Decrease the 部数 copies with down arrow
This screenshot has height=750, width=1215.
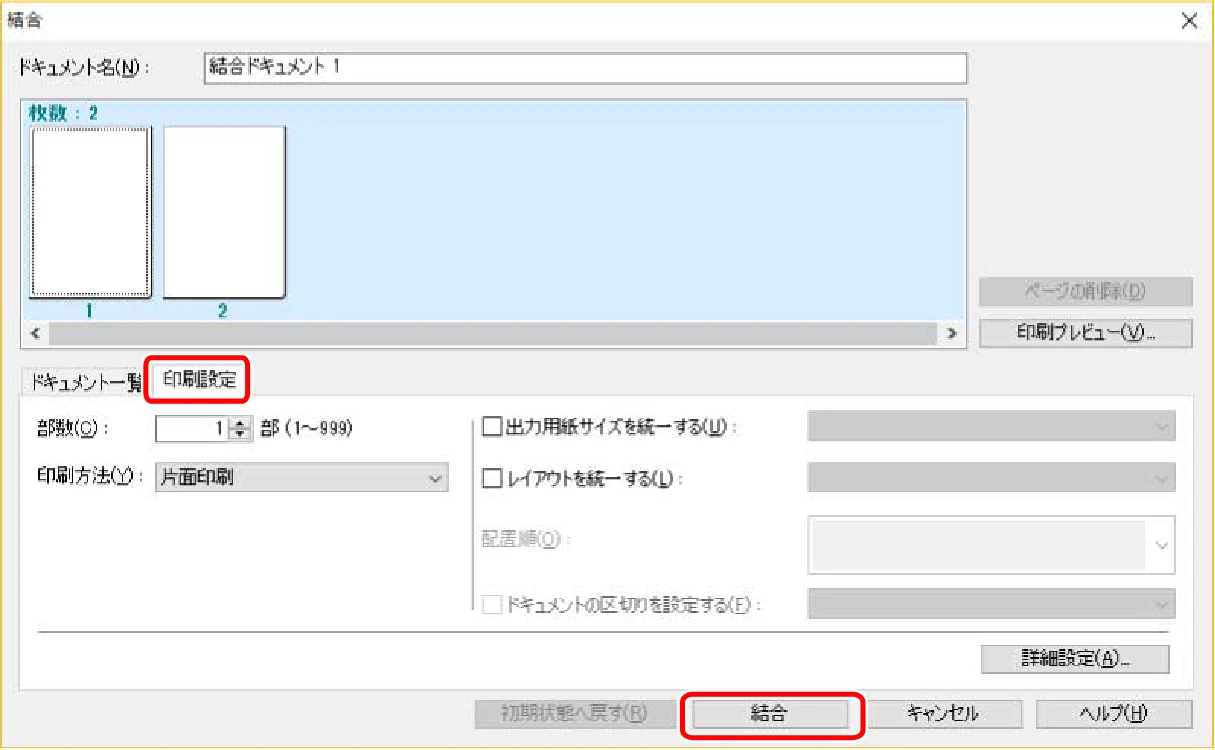[x=240, y=434]
